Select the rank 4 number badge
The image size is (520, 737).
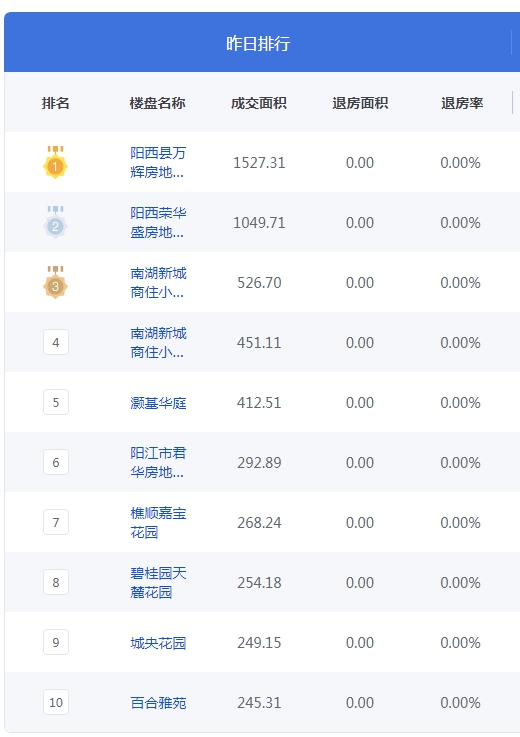coord(56,342)
